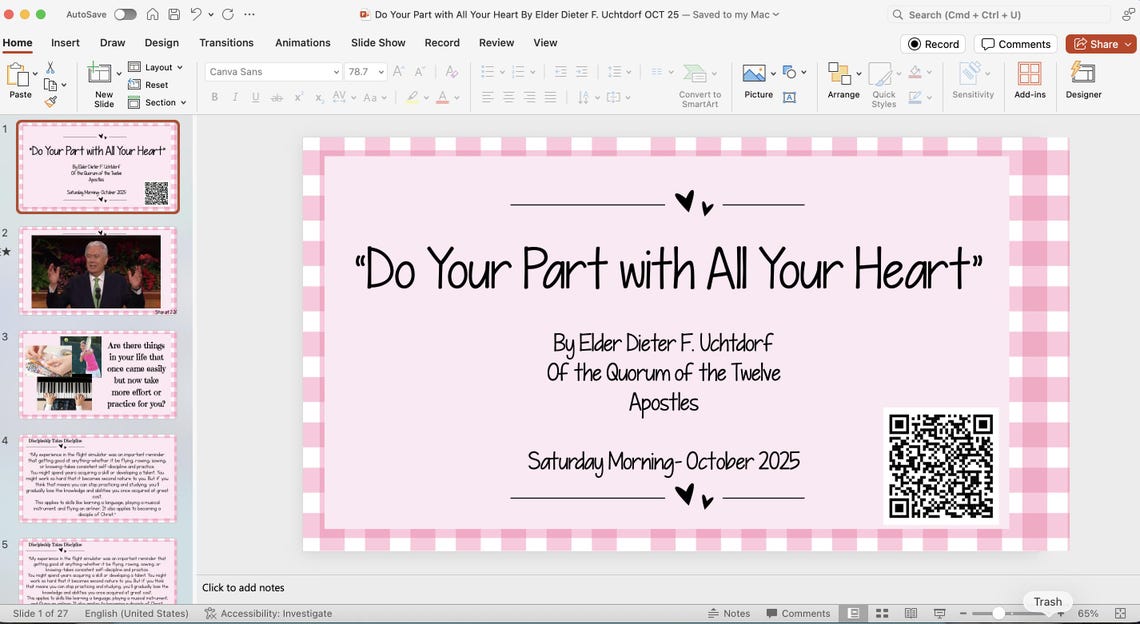Toggle bold formatting

213,96
